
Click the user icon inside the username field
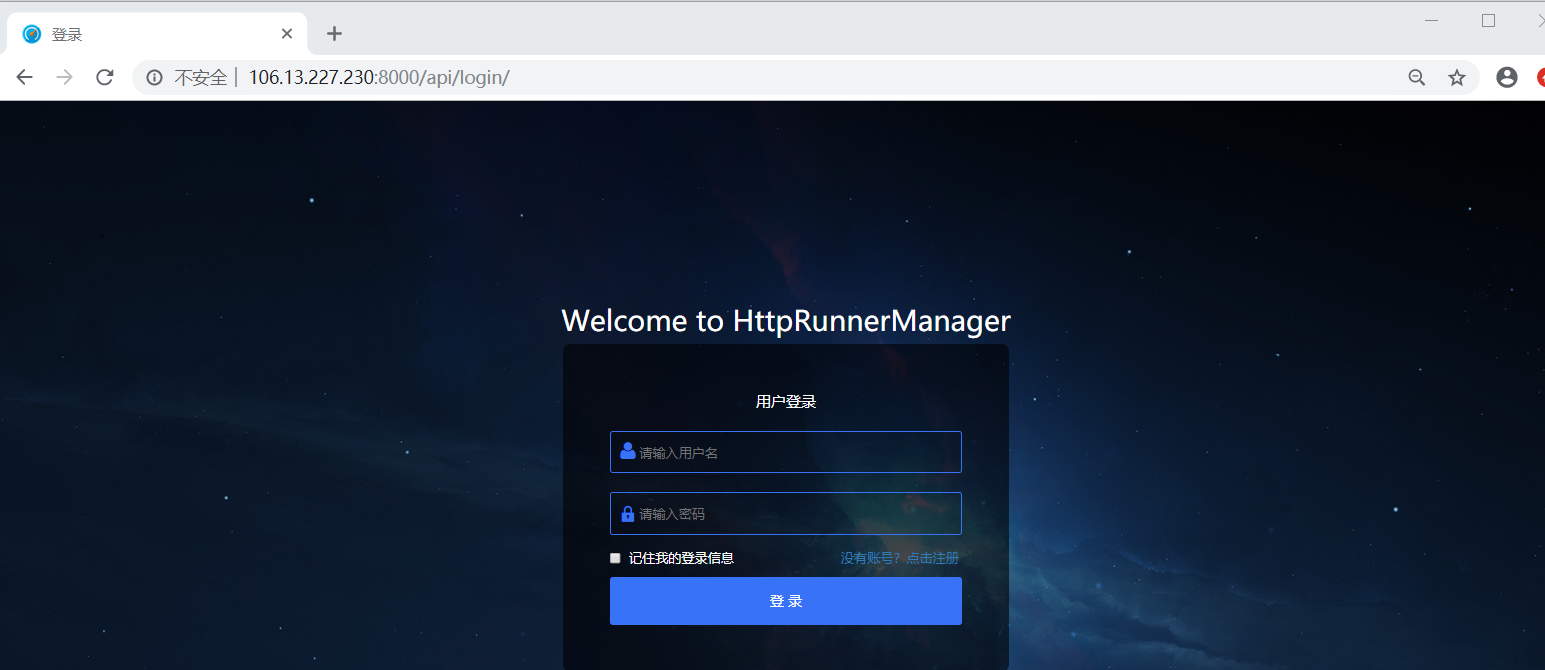point(627,451)
